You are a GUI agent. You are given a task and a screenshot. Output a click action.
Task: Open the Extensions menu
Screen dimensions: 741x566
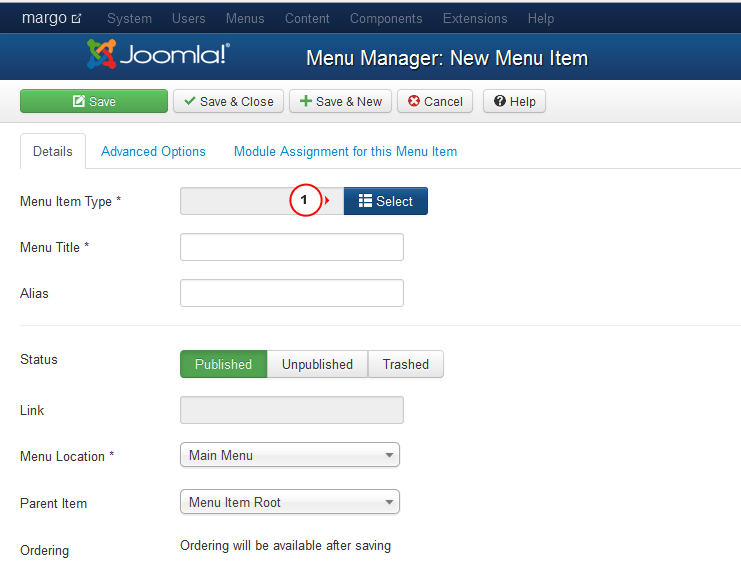pos(475,18)
